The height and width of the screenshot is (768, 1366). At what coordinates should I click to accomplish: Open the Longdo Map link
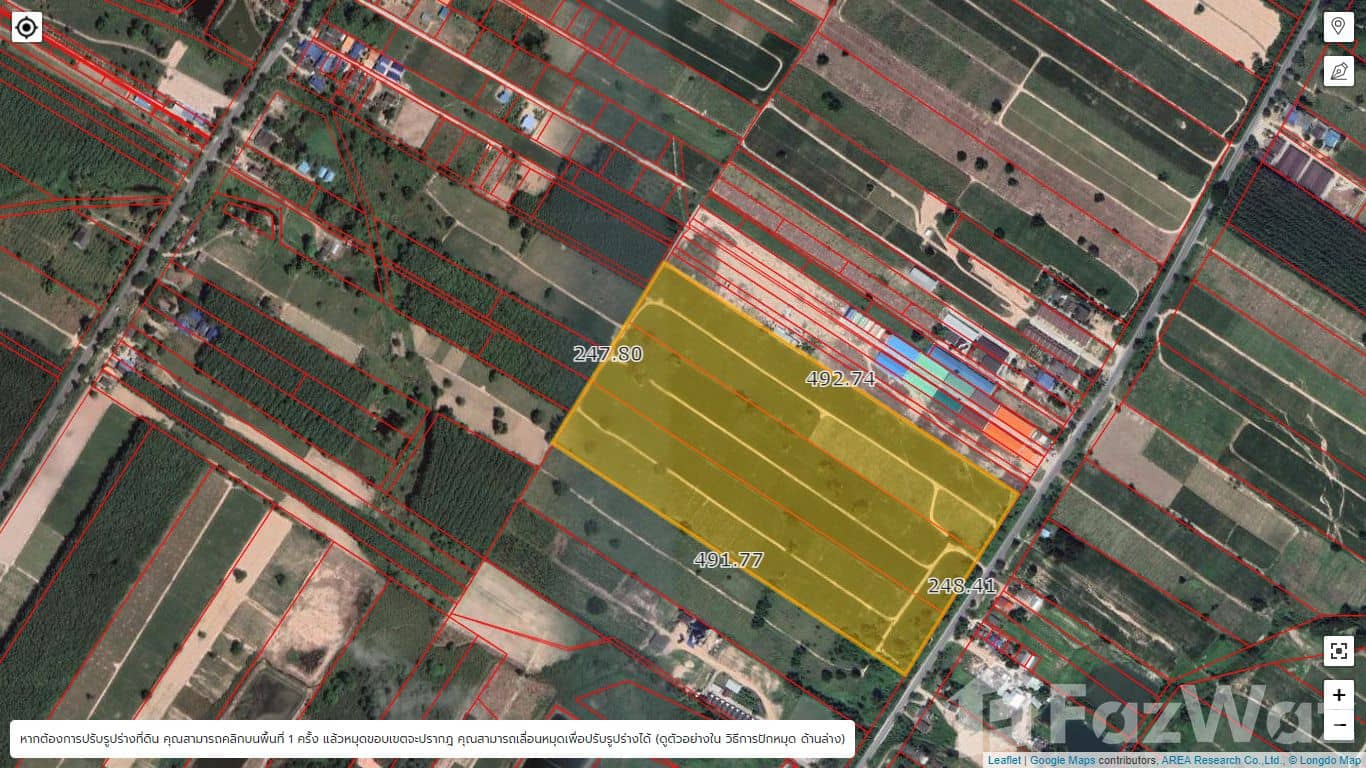[1329, 760]
